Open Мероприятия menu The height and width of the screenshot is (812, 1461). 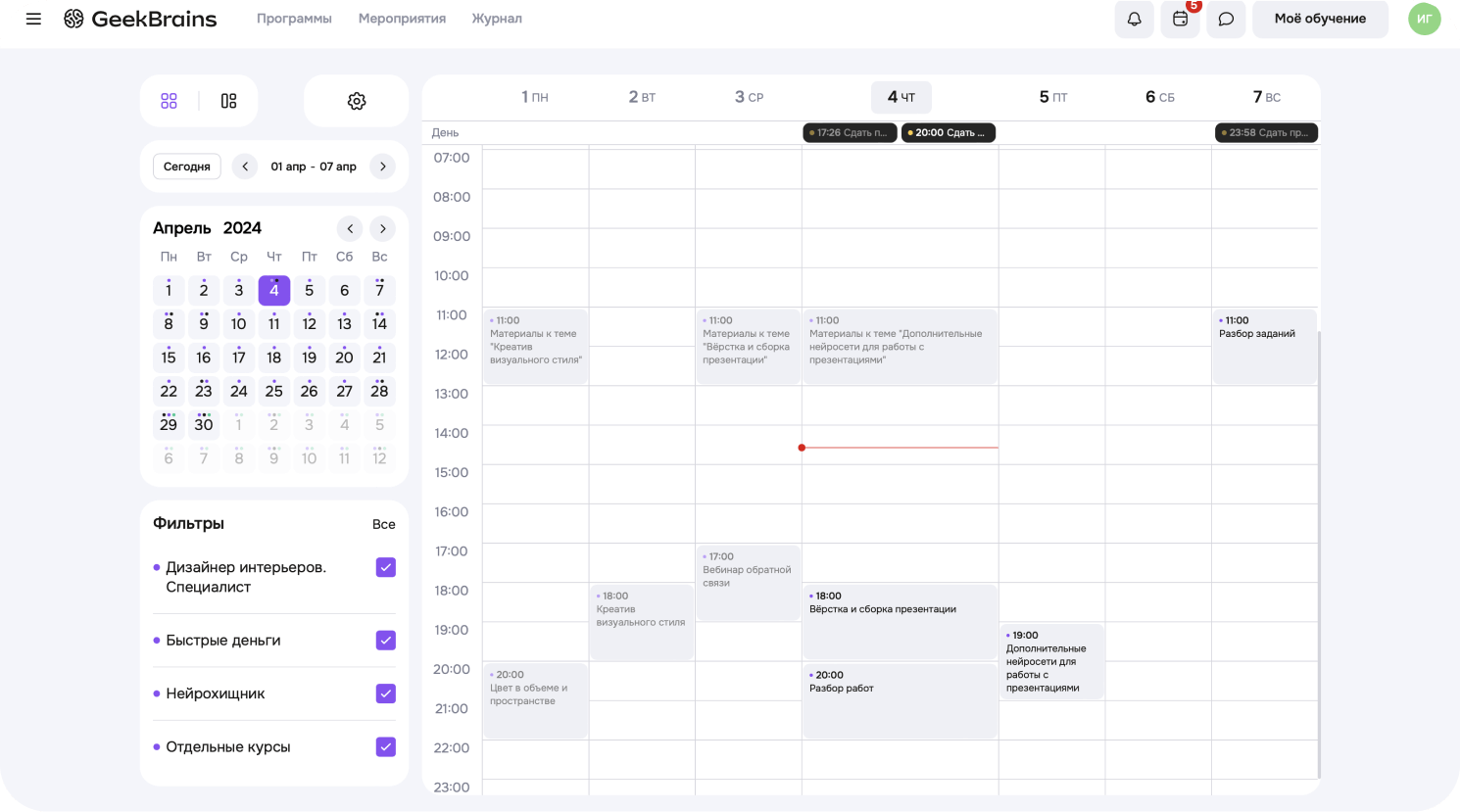pyautogui.click(x=402, y=19)
